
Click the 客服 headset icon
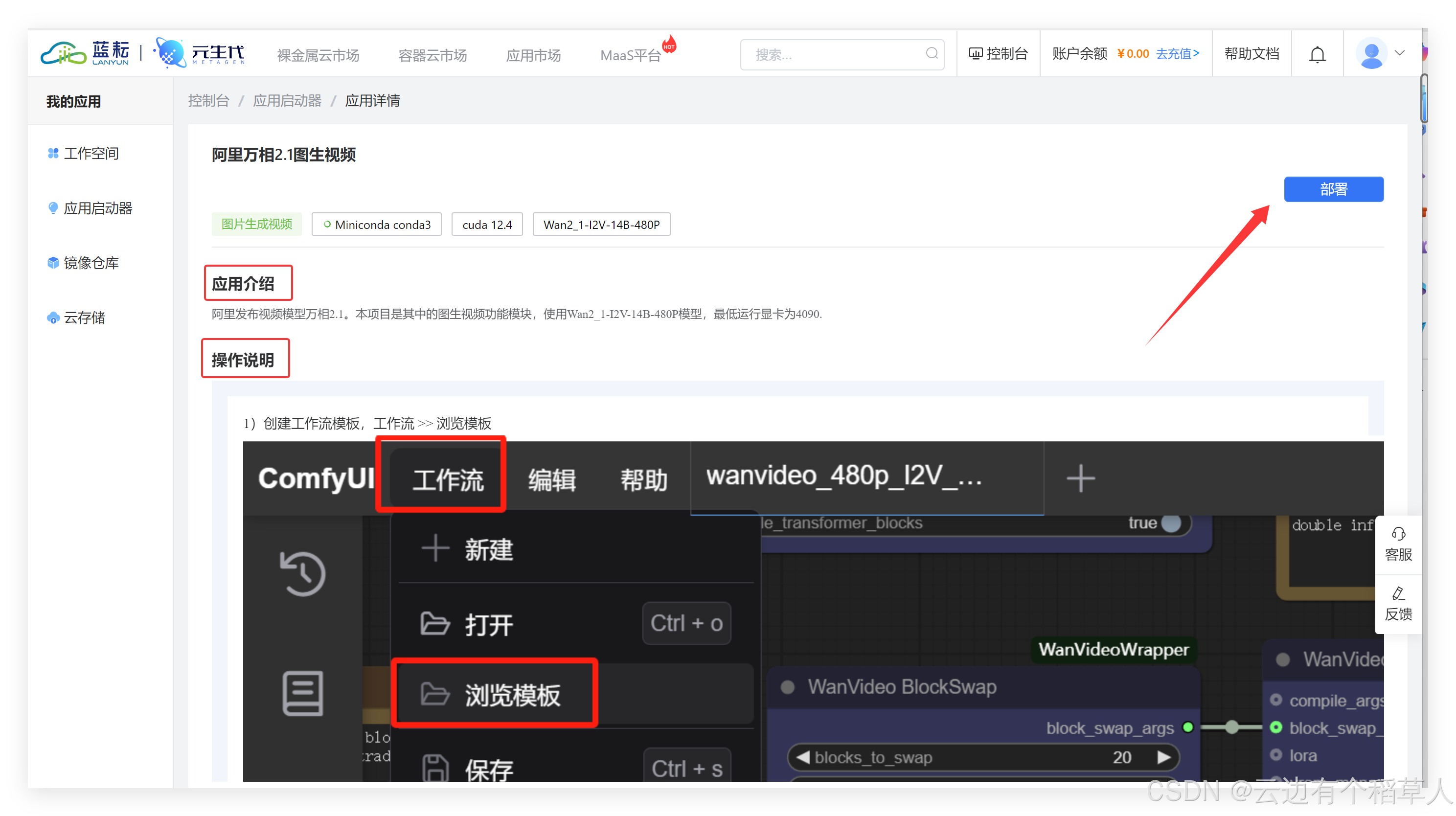(1398, 534)
